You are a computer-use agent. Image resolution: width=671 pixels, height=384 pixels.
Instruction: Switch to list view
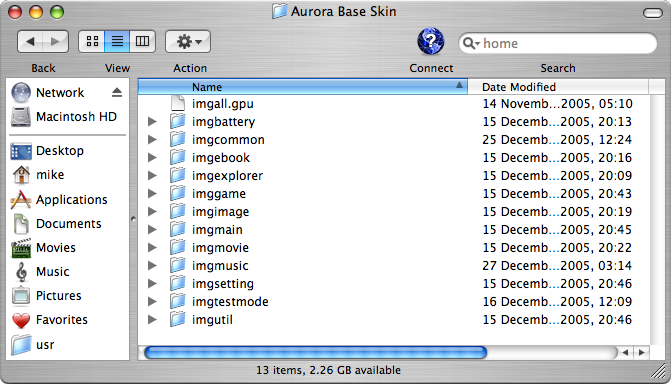pyautogui.click(x=117, y=42)
